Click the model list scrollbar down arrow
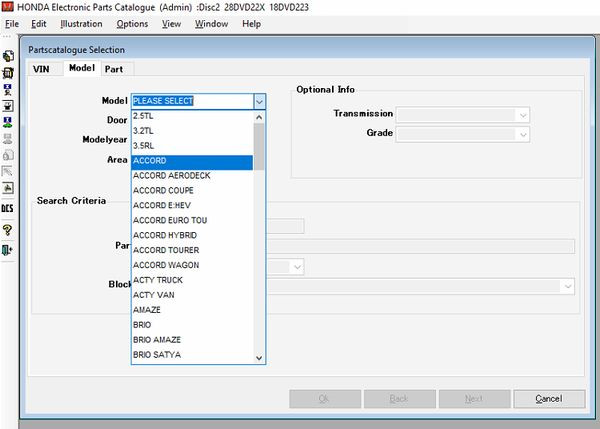 [x=259, y=357]
